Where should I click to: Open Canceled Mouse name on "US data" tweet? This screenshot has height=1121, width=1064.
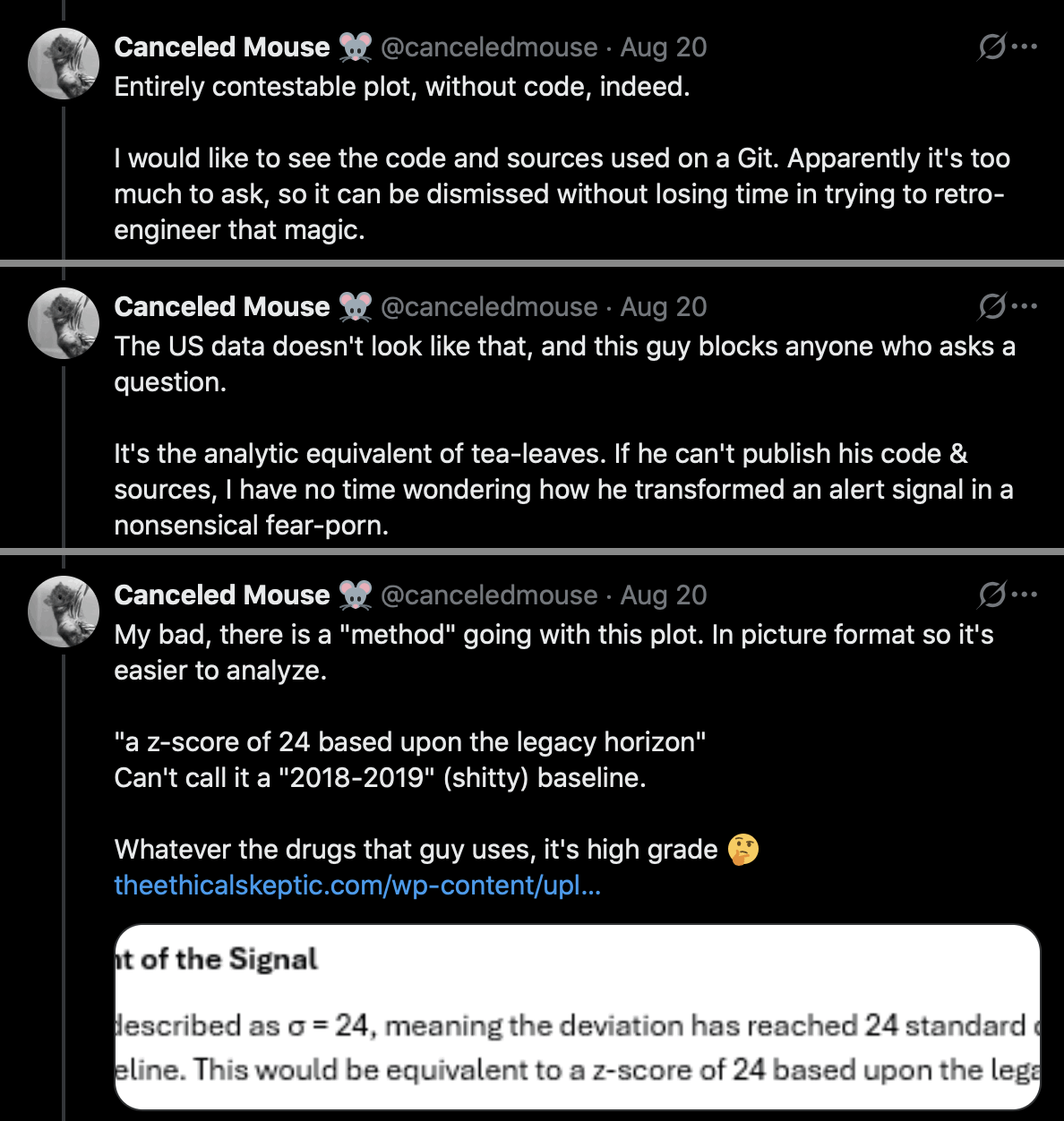[x=222, y=306]
